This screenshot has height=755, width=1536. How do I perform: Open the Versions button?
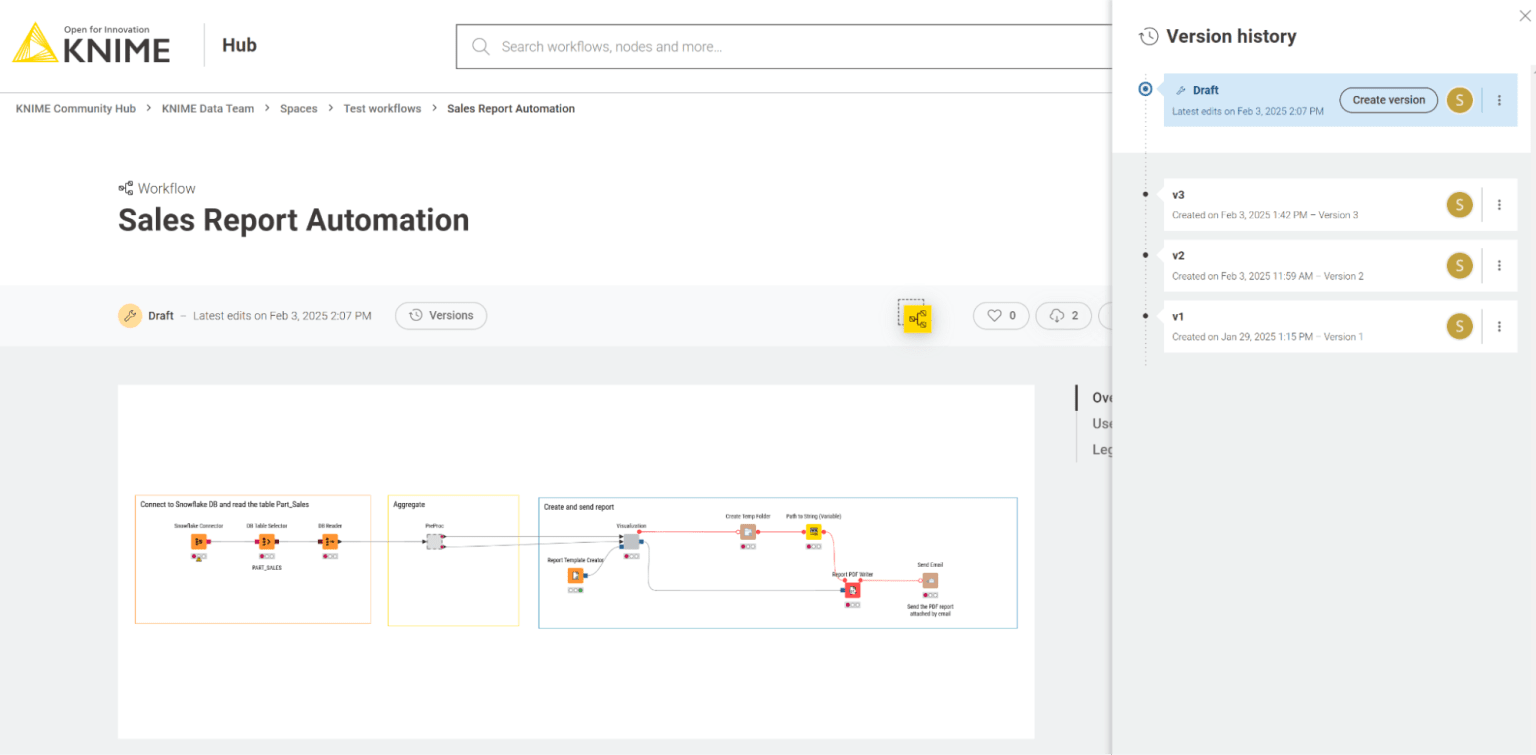441,316
